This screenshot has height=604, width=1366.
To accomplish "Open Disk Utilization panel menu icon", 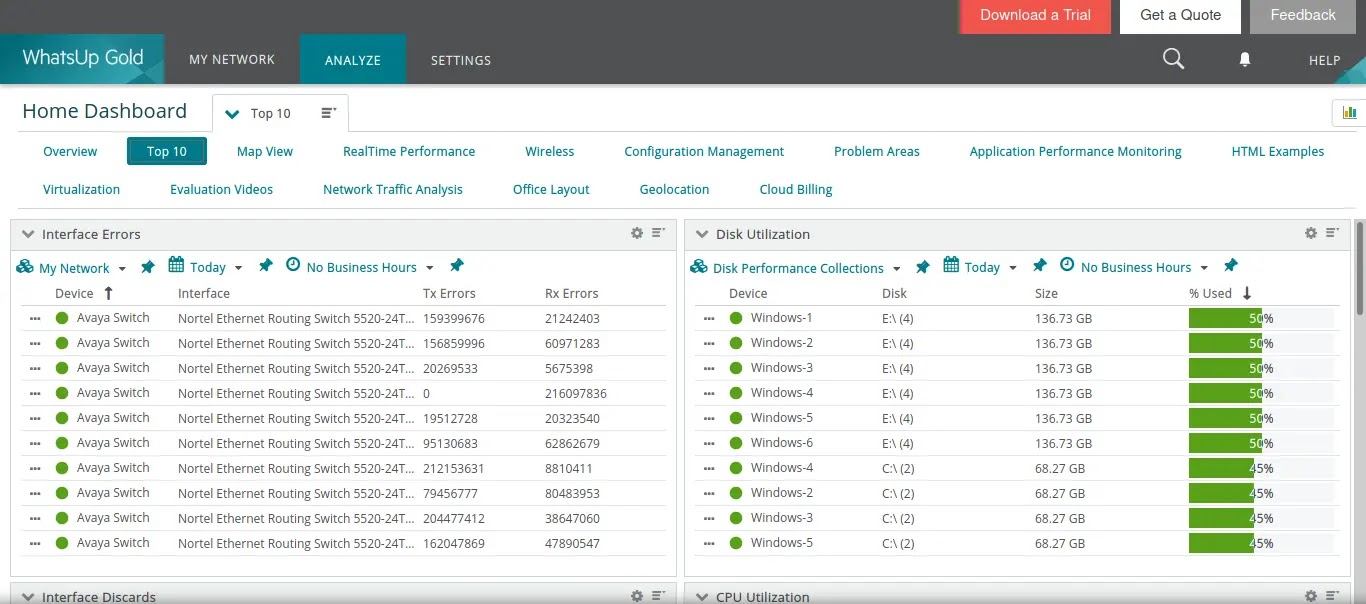I will [1332, 233].
